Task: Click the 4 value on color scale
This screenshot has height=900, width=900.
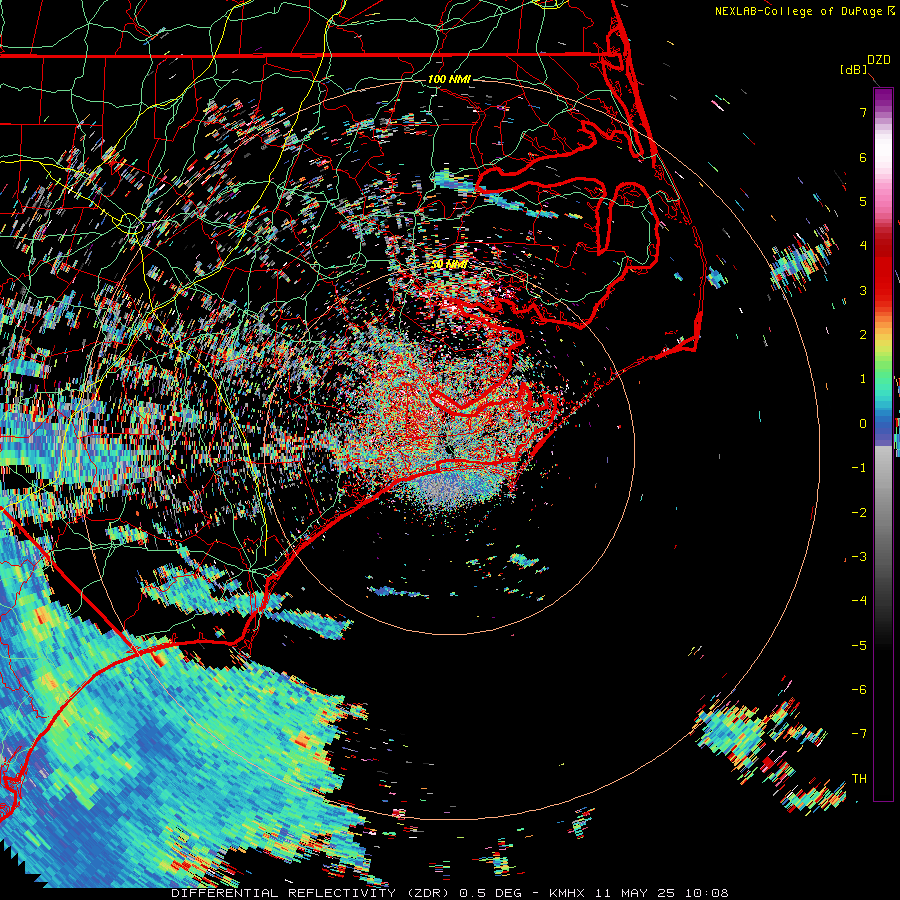Action: [x=863, y=246]
